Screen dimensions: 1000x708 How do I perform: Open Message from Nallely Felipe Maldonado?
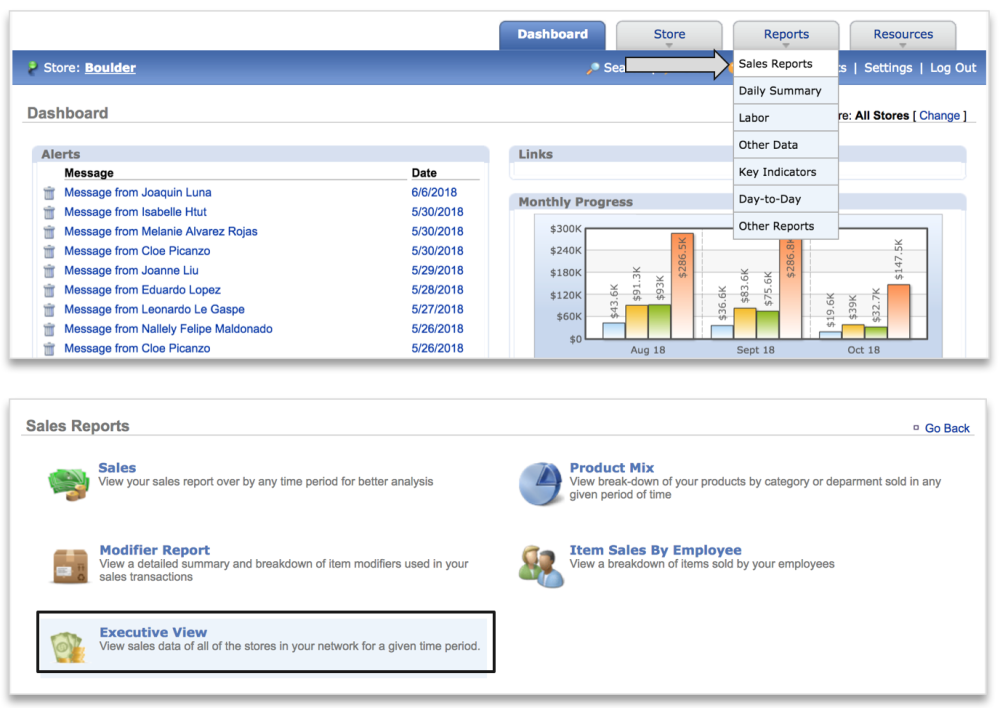click(x=168, y=329)
